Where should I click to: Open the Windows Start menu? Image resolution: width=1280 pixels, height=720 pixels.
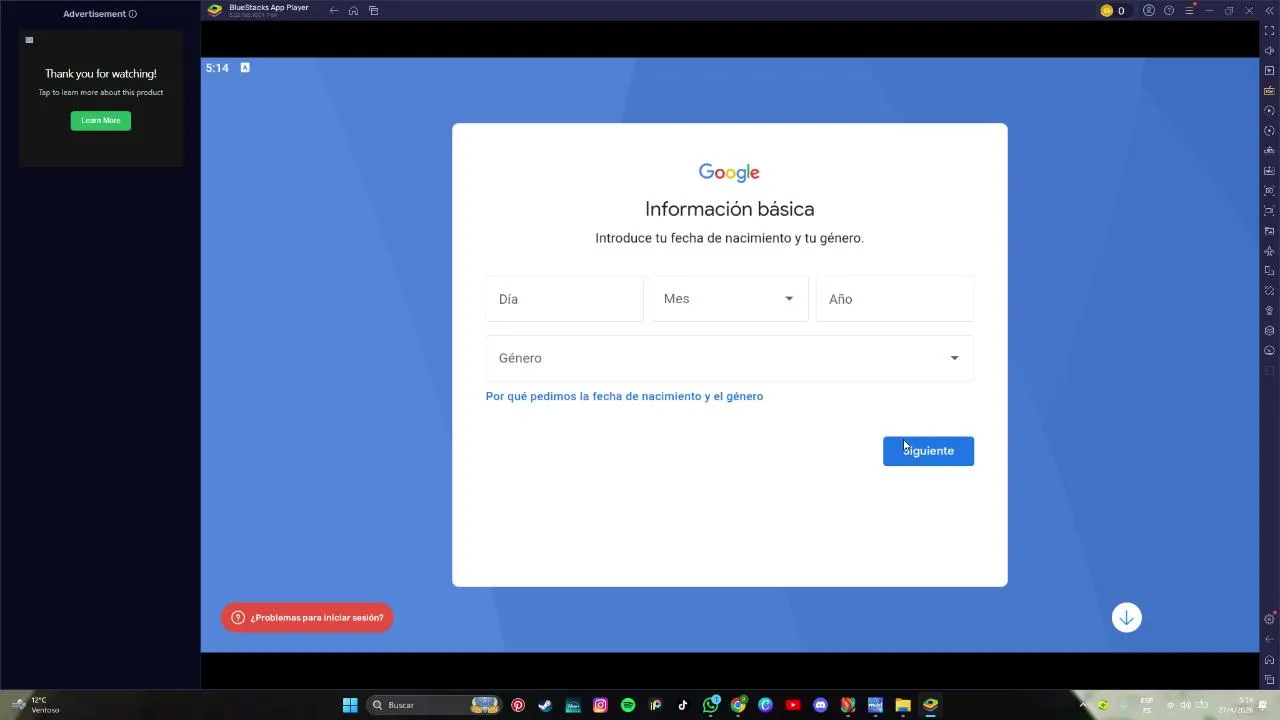350,705
